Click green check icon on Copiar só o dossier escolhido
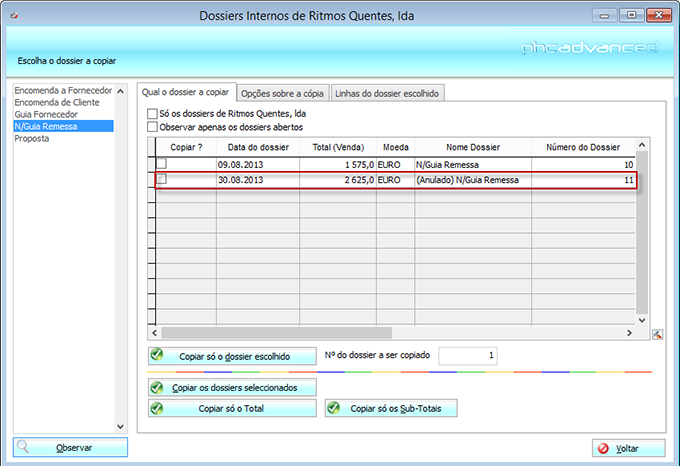 click(157, 355)
